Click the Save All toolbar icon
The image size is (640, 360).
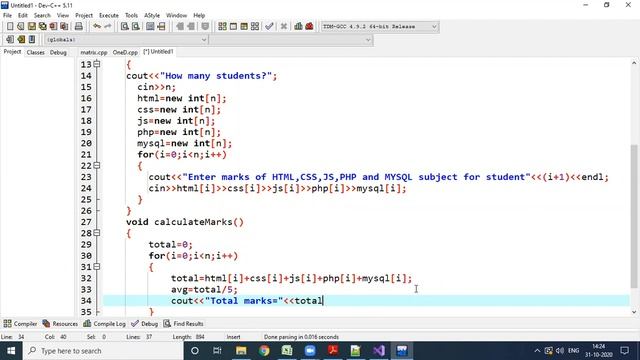(42, 27)
